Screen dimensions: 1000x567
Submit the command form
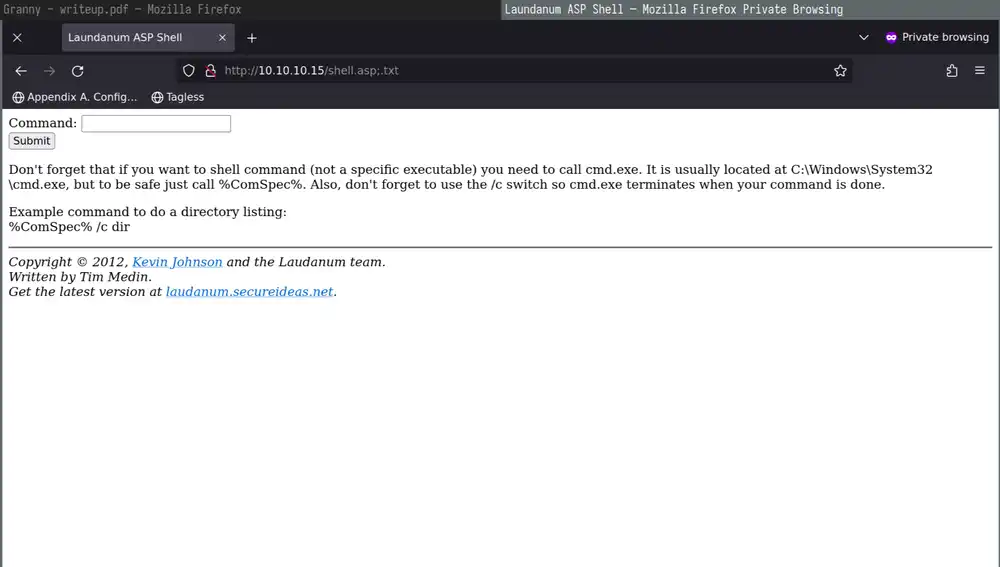click(x=32, y=141)
